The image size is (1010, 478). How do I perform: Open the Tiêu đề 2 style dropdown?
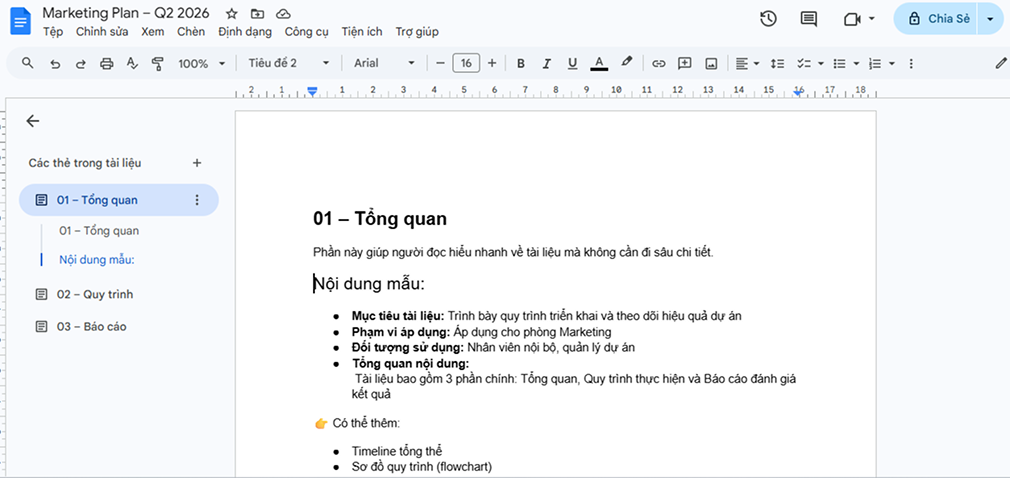click(x=289, y=63)
